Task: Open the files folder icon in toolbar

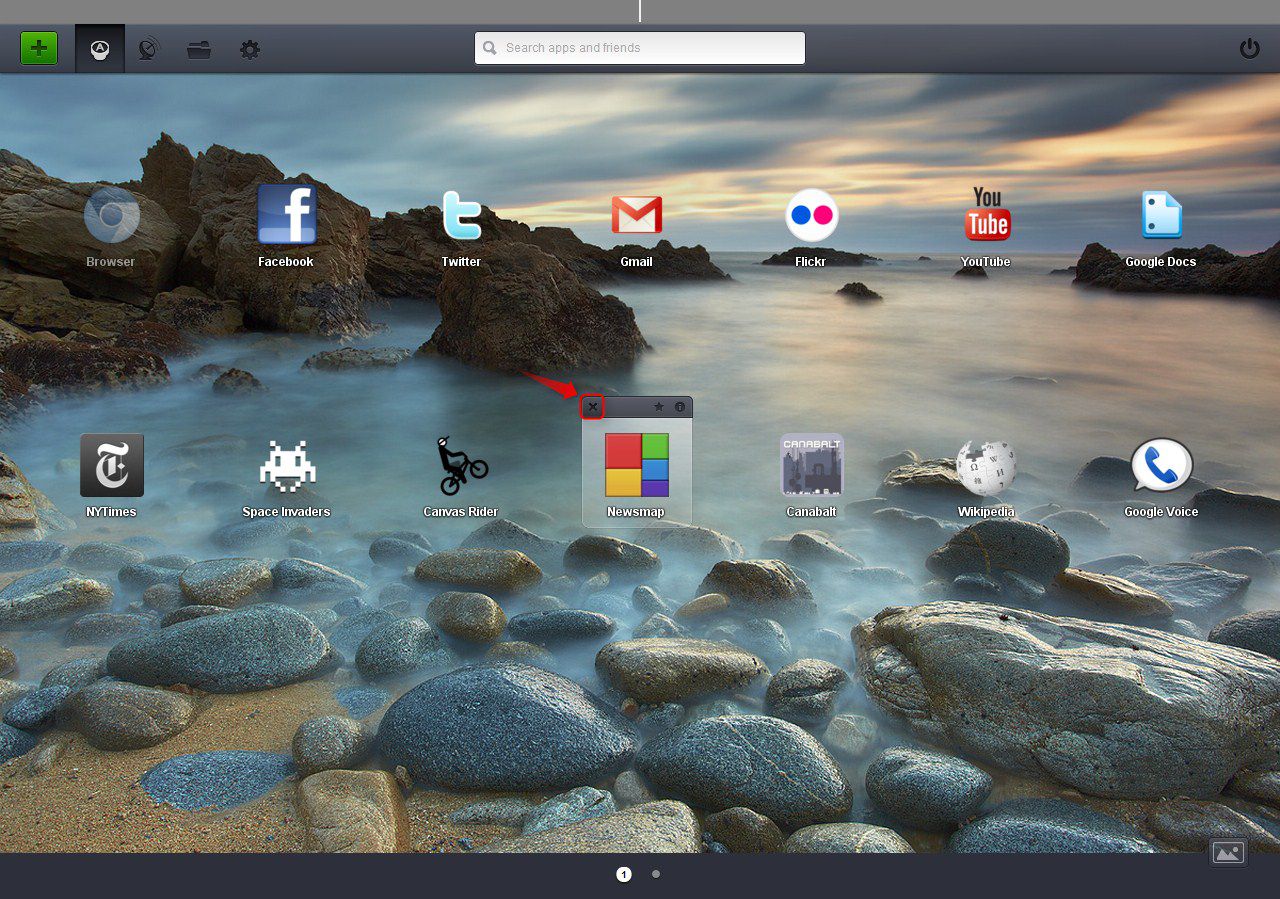Action: 199,49
